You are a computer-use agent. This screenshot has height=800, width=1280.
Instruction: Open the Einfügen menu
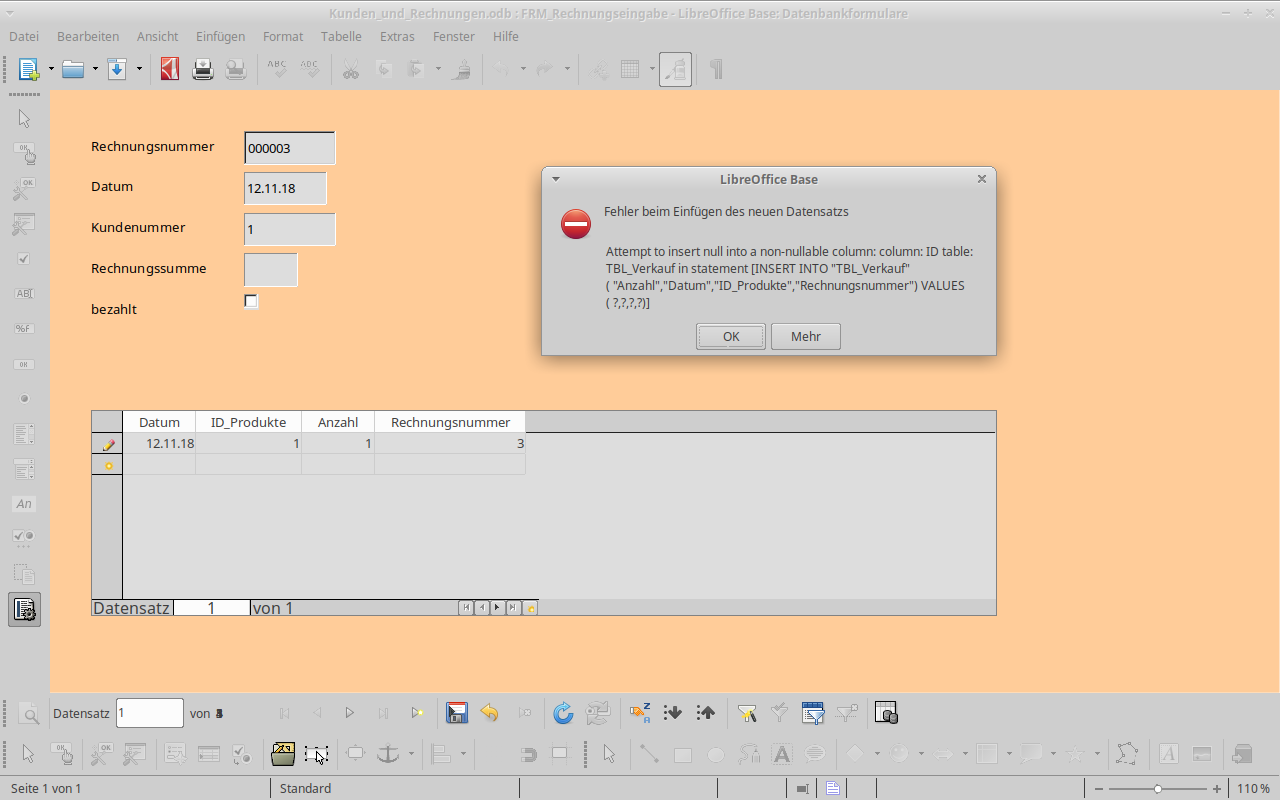click(220, 36)
